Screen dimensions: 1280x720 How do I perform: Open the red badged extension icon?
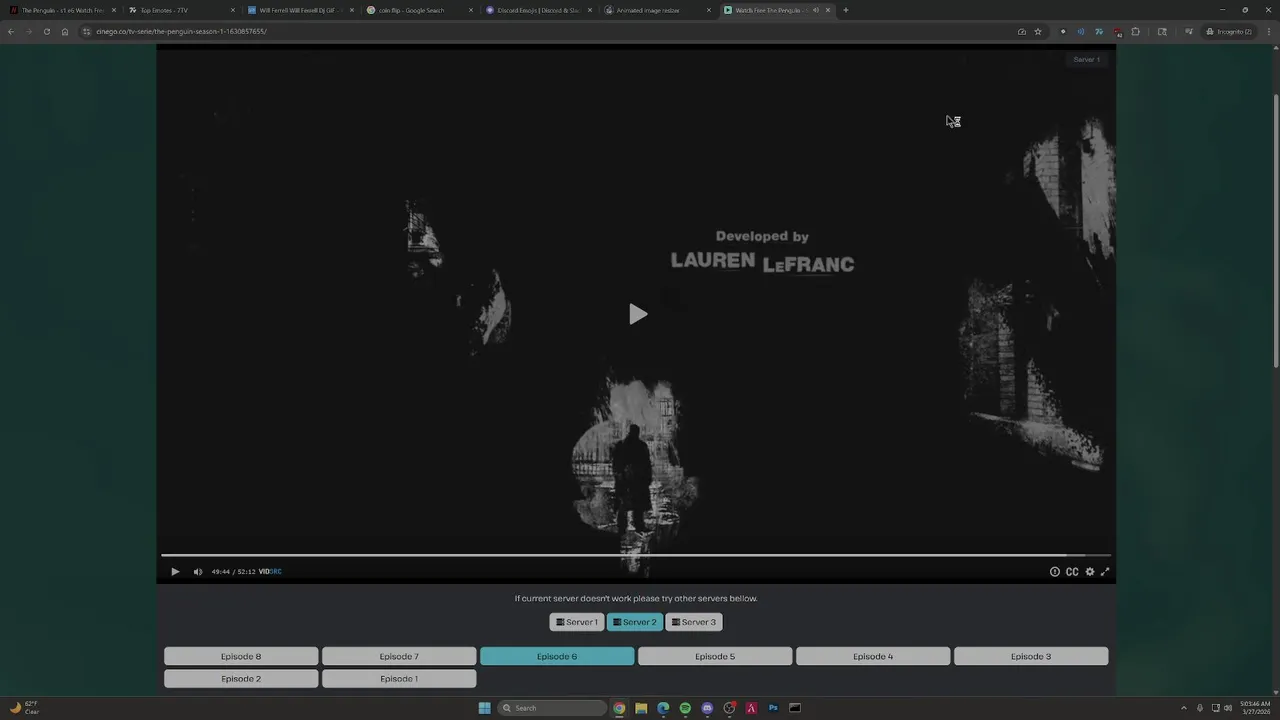1117,32
